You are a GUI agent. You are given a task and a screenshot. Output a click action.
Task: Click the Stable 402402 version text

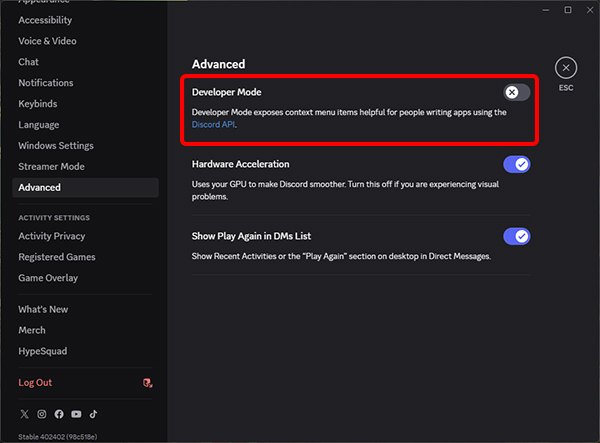point(58,436)
